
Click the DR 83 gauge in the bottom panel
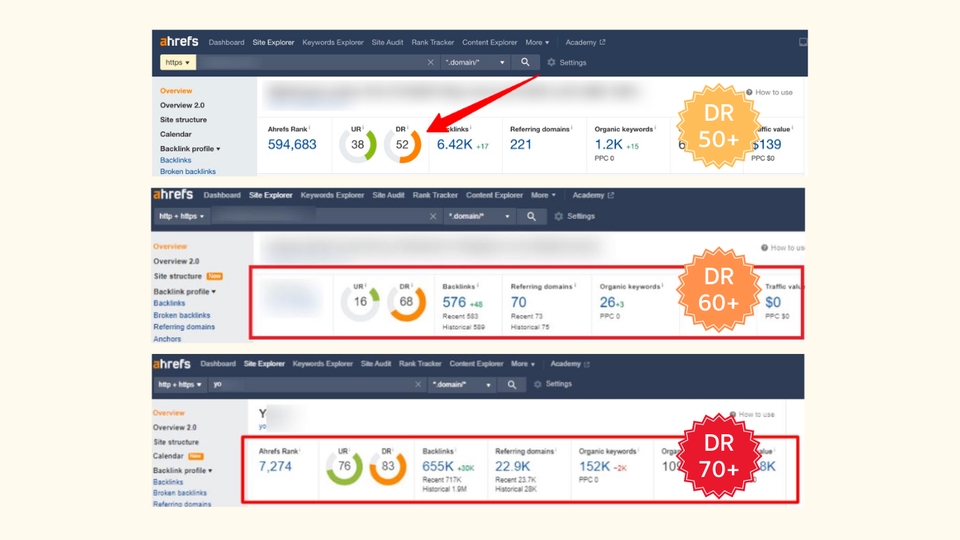[388, 467]
